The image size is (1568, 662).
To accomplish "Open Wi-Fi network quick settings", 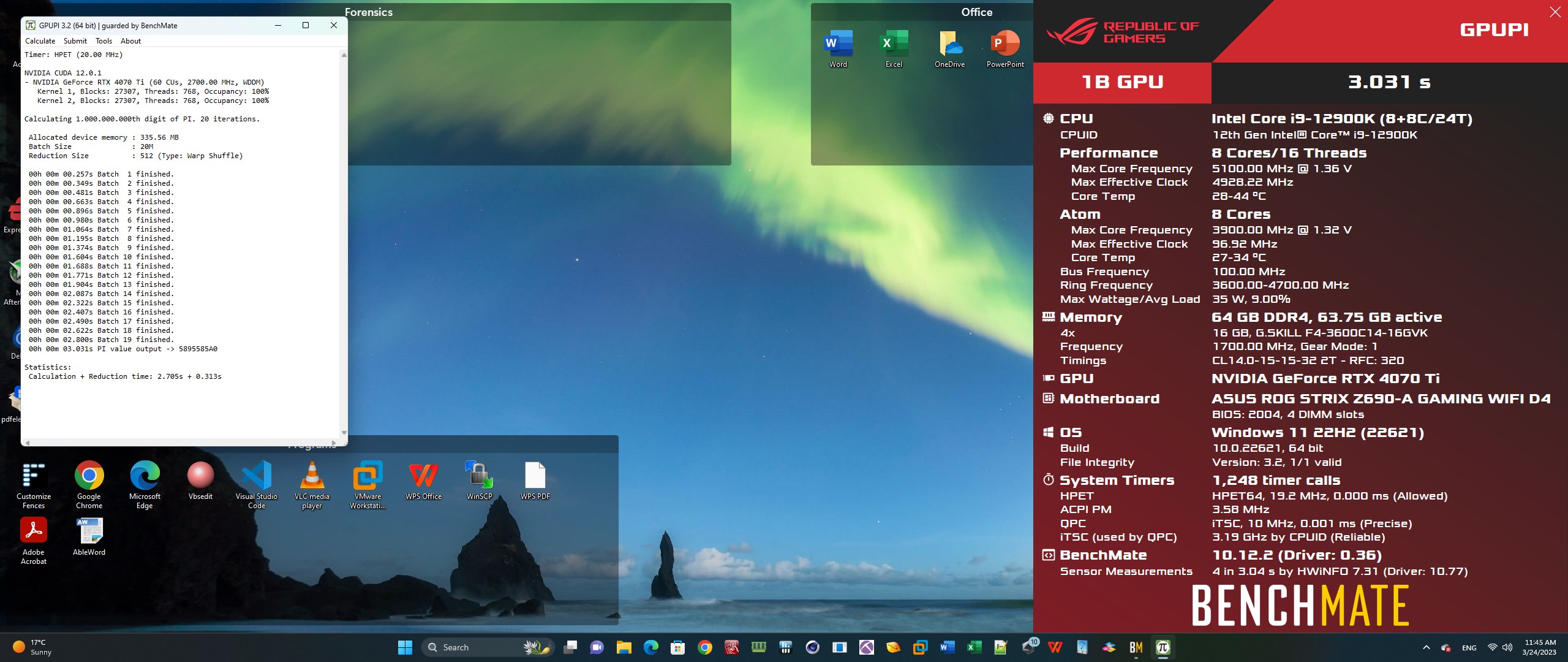I will [1493, 647].
